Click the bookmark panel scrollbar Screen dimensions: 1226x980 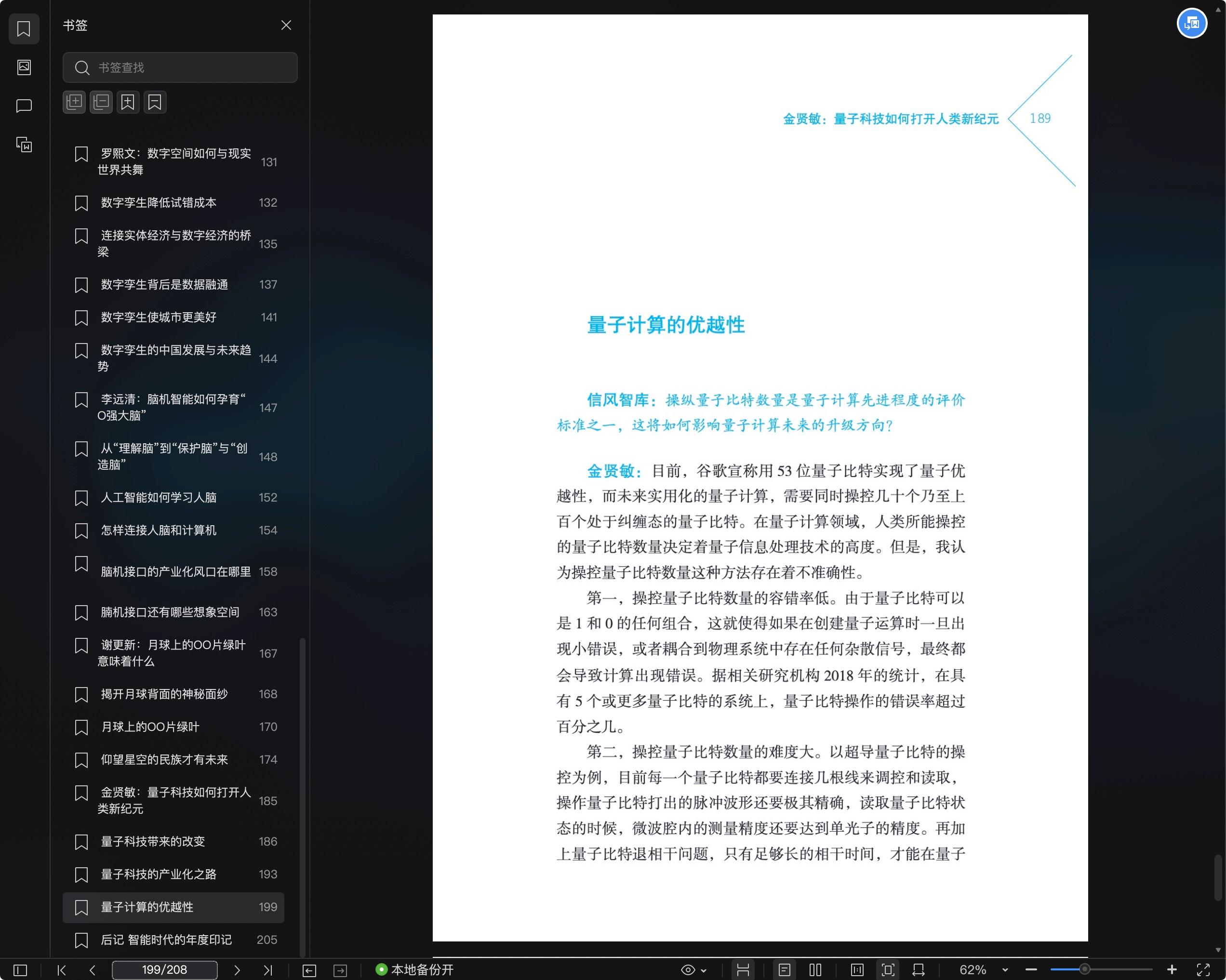click(303, 797)
